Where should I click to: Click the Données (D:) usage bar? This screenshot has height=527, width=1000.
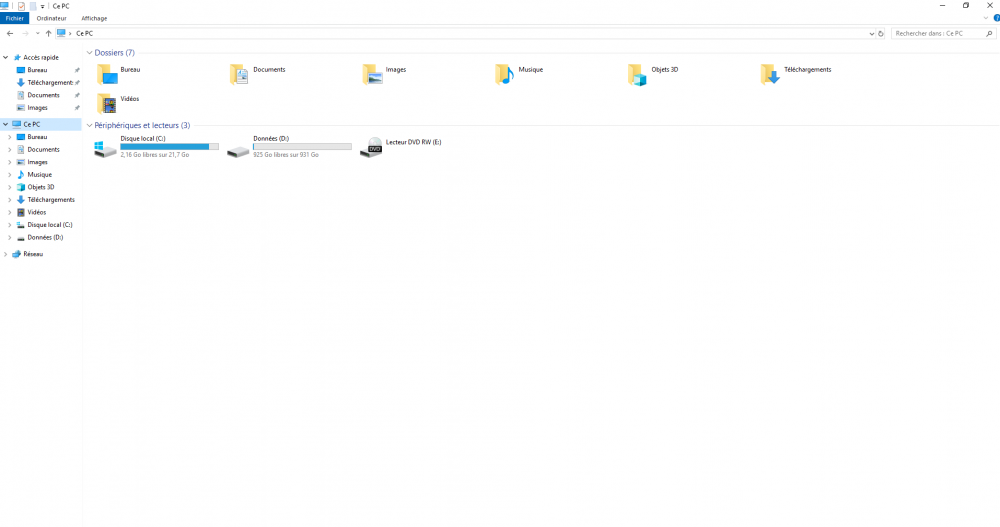pos(302,147)
